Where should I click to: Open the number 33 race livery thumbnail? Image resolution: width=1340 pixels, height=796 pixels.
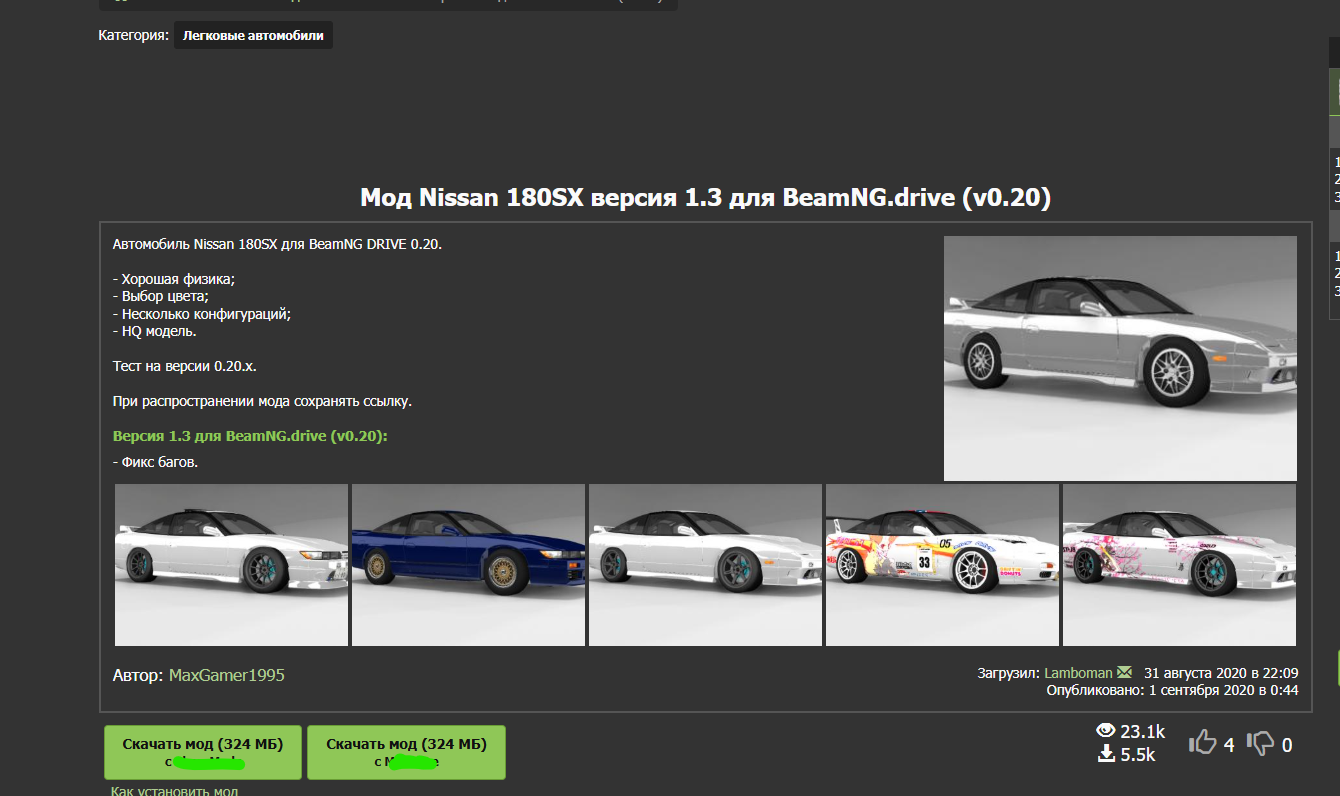tap(942, 565)
